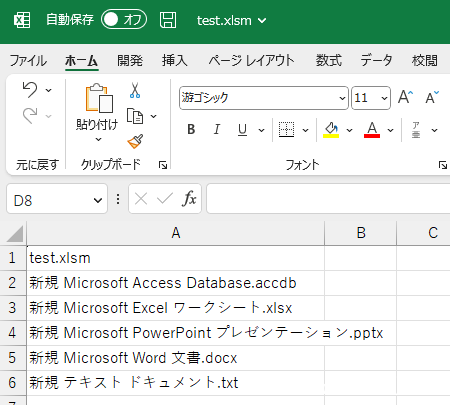
Task: Click the Excel app icon in title bar
Action: pos(22,20)
